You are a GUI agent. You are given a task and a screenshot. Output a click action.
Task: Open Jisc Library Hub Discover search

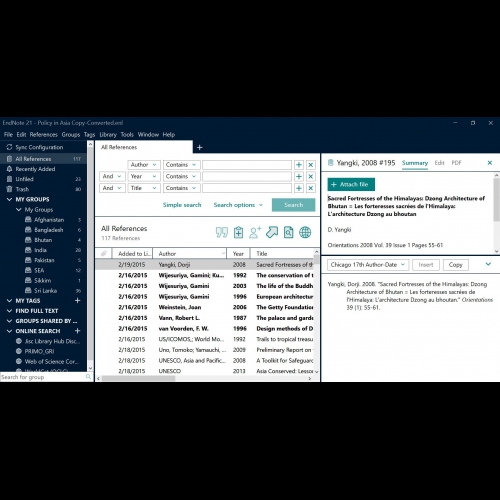click(x=48, y=341)
